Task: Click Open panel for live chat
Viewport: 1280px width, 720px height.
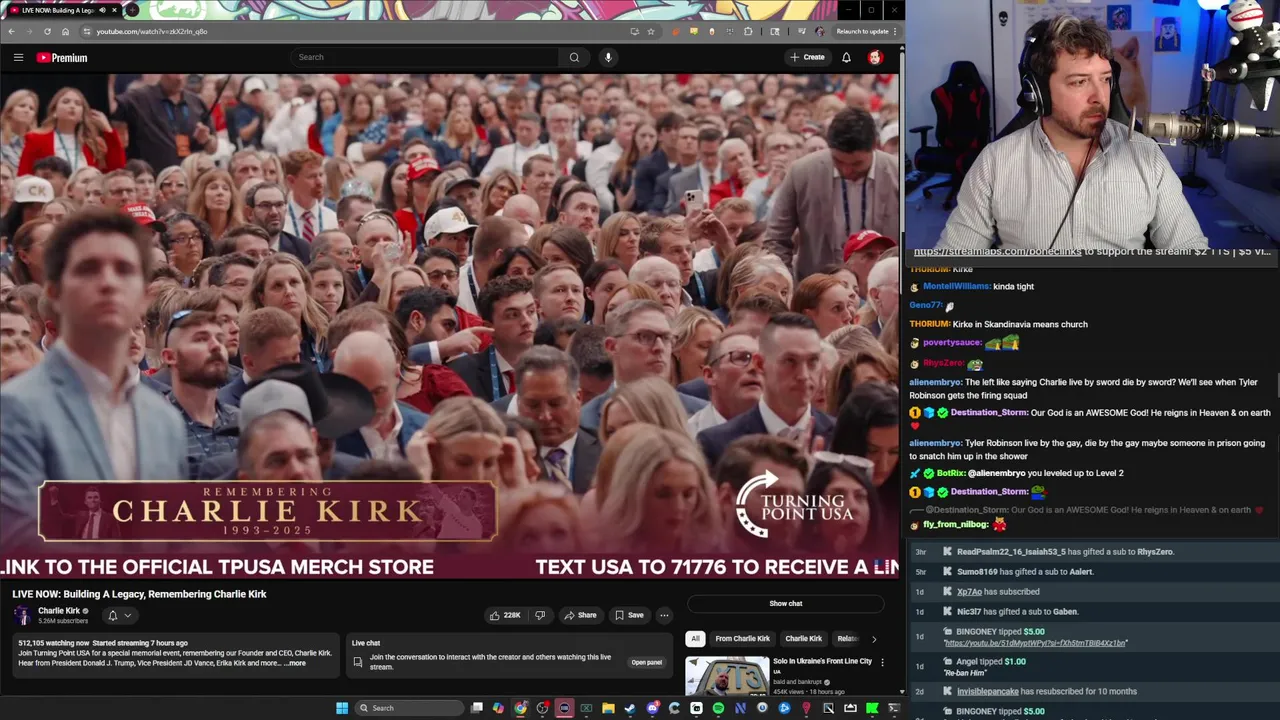Action: tap(646, 662)
